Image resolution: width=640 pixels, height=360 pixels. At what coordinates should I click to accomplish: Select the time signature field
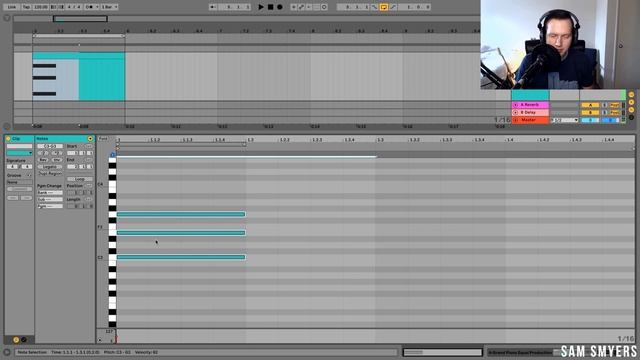tap(73, 7)
